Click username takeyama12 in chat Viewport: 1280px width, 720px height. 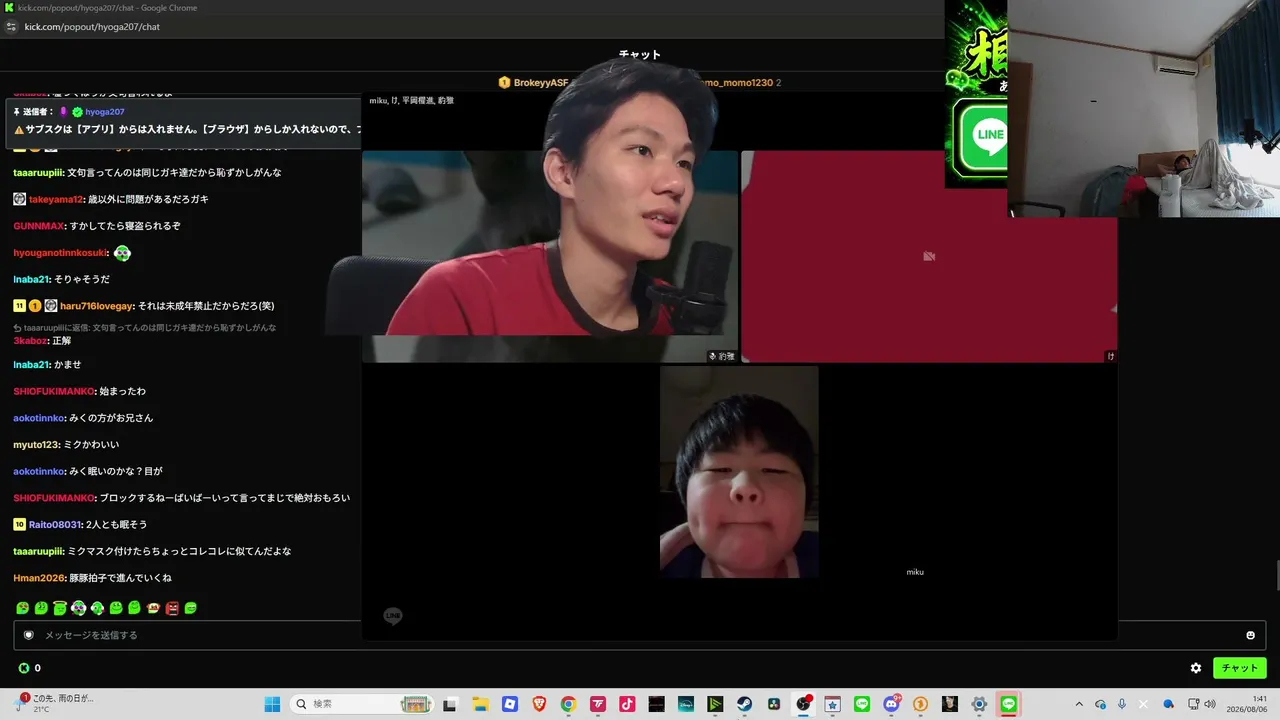[x=56, y=200]
